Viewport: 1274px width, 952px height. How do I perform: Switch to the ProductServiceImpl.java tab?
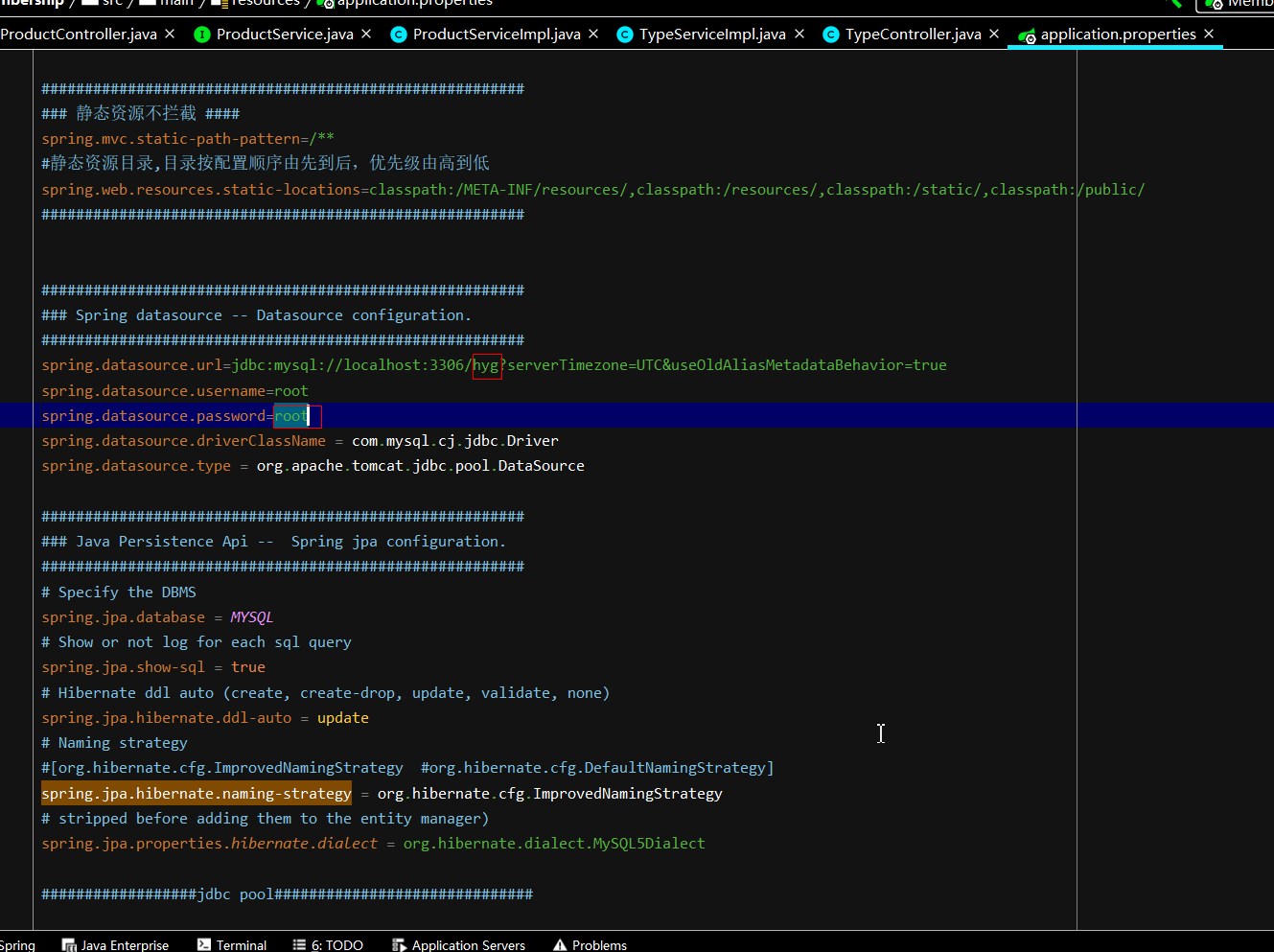496,35
